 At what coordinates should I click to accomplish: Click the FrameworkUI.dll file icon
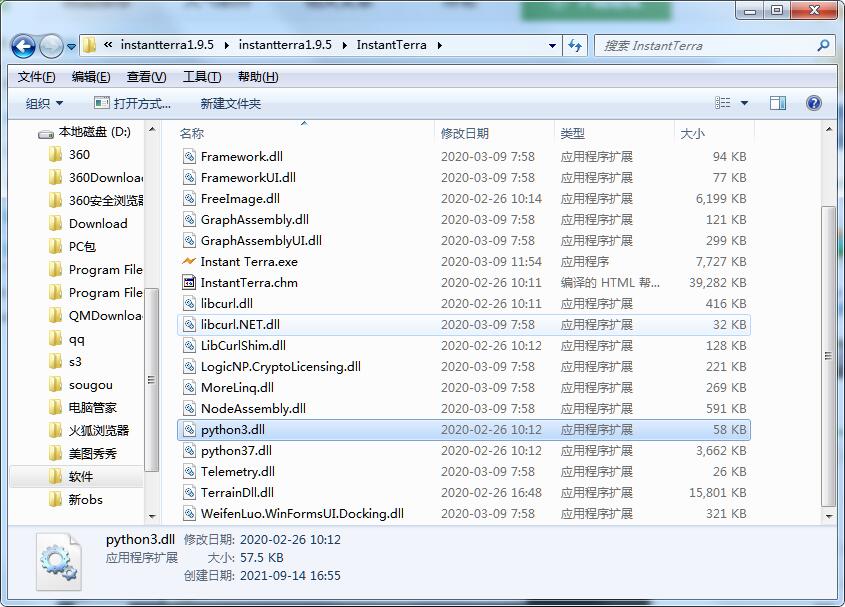point(189,178)
